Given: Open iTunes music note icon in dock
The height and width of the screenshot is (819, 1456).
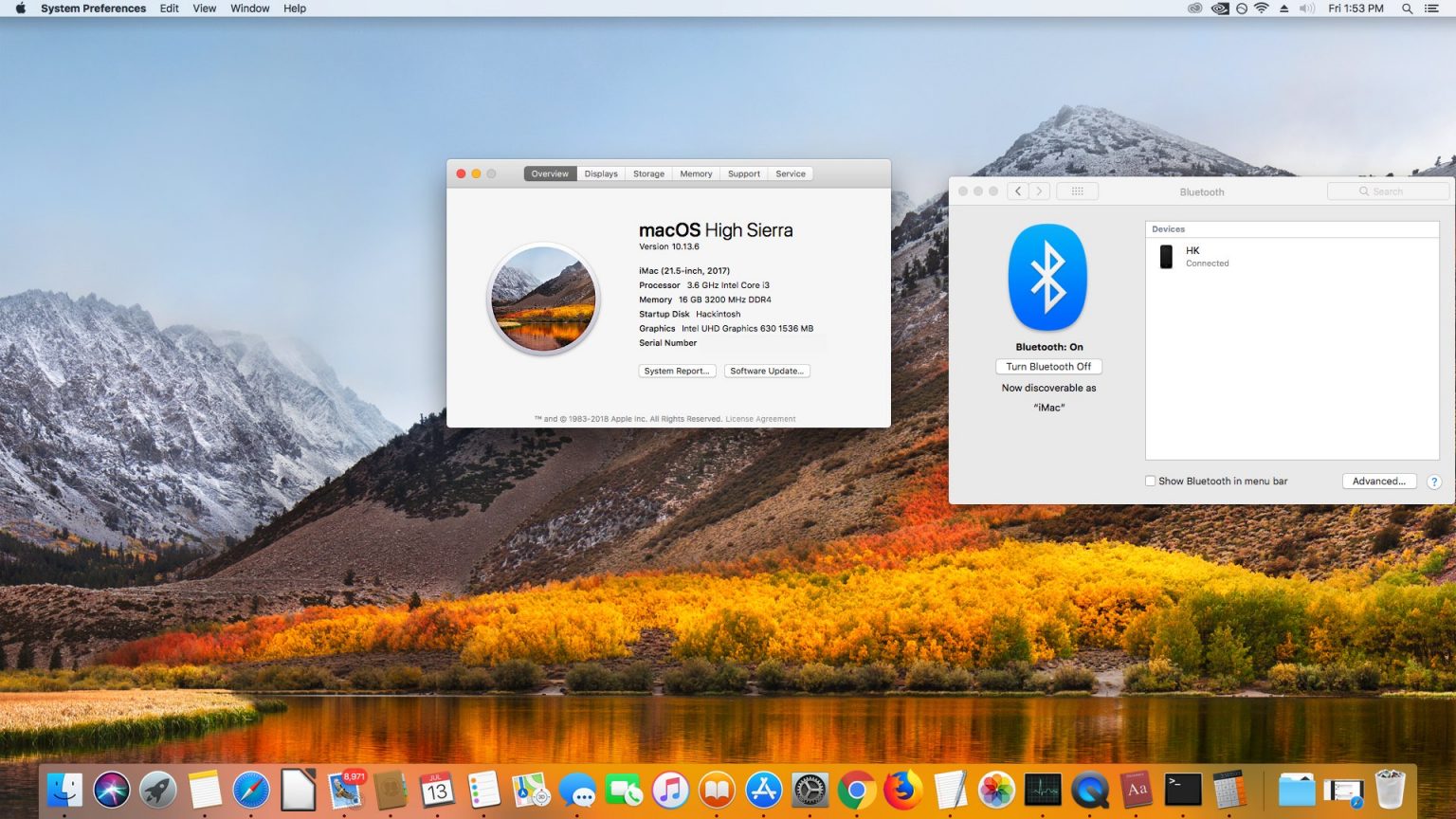Looking at the screenshot, I should pos(670,790).
